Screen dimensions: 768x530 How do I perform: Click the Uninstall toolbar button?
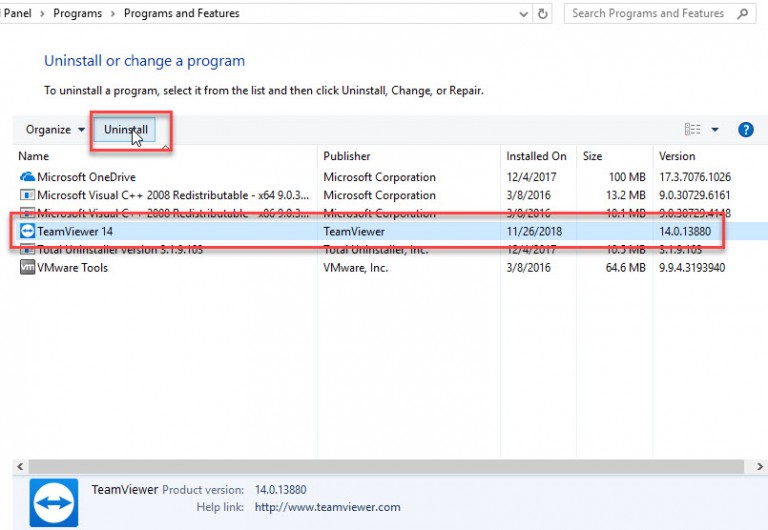pos(125,130)
